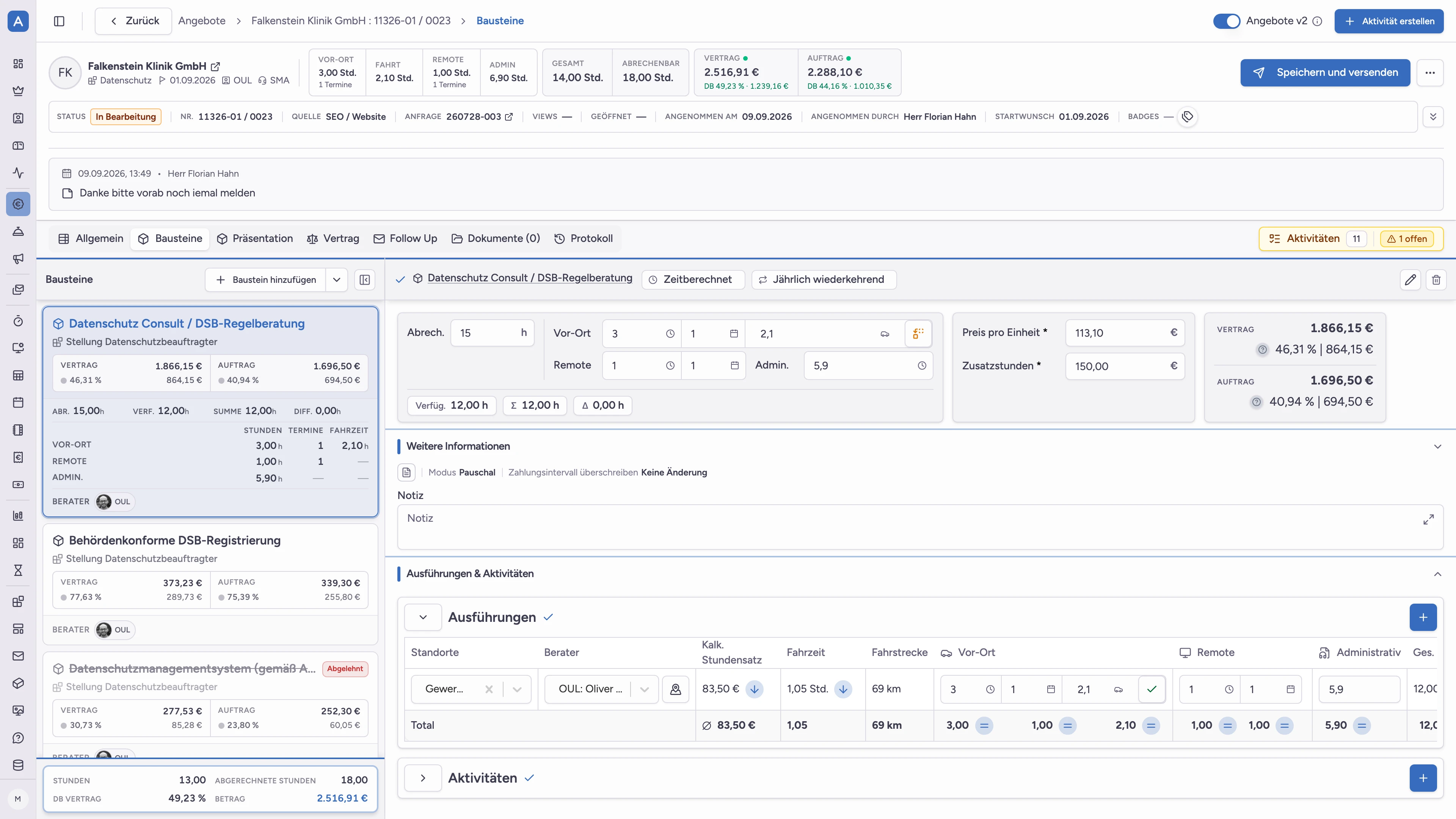This screenshot has height=819, width=1456.
Task: Go back with the Zurück button
Action: point(133,21)
